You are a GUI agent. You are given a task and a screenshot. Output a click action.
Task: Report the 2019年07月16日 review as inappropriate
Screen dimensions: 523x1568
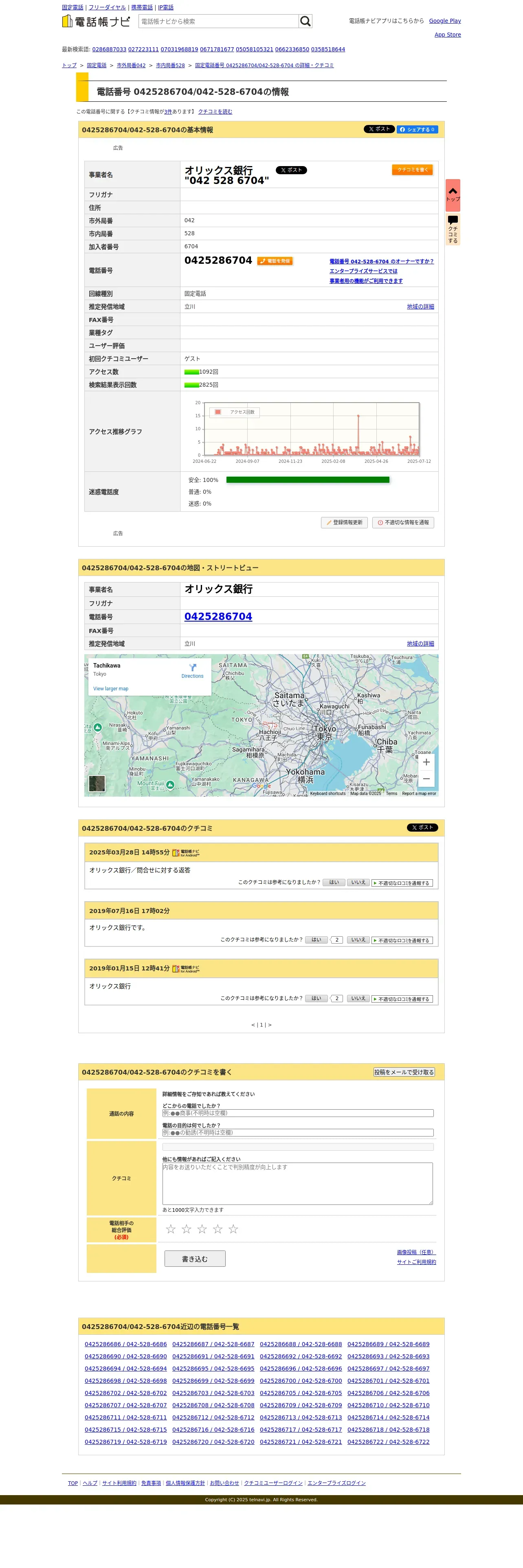pyautogui.click(x=402, y=940)
